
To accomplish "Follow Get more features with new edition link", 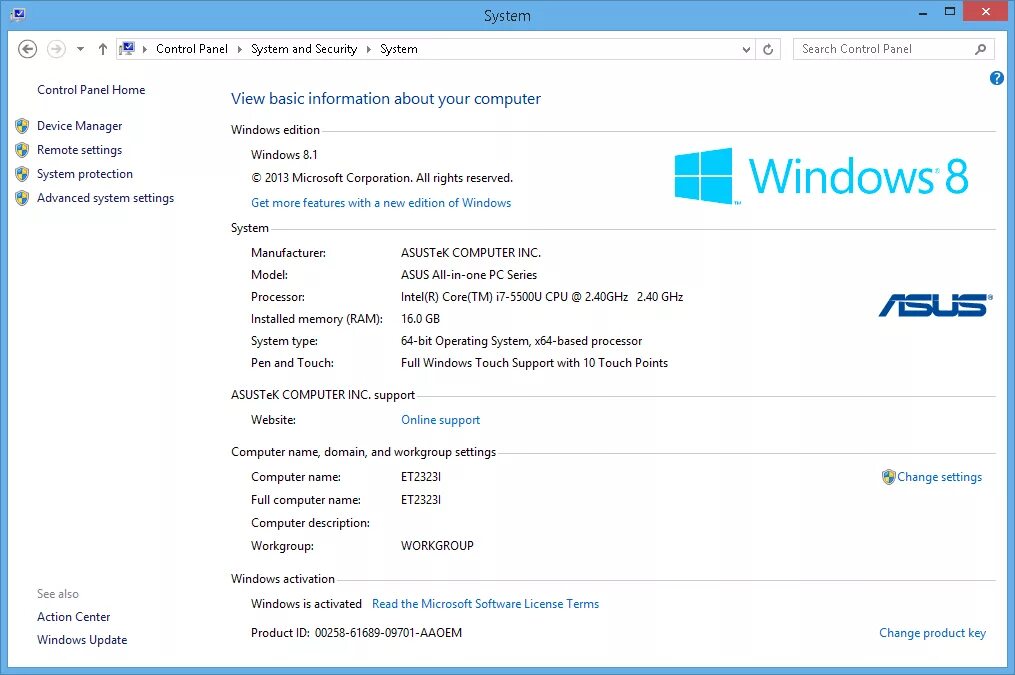I will point(381,203).
